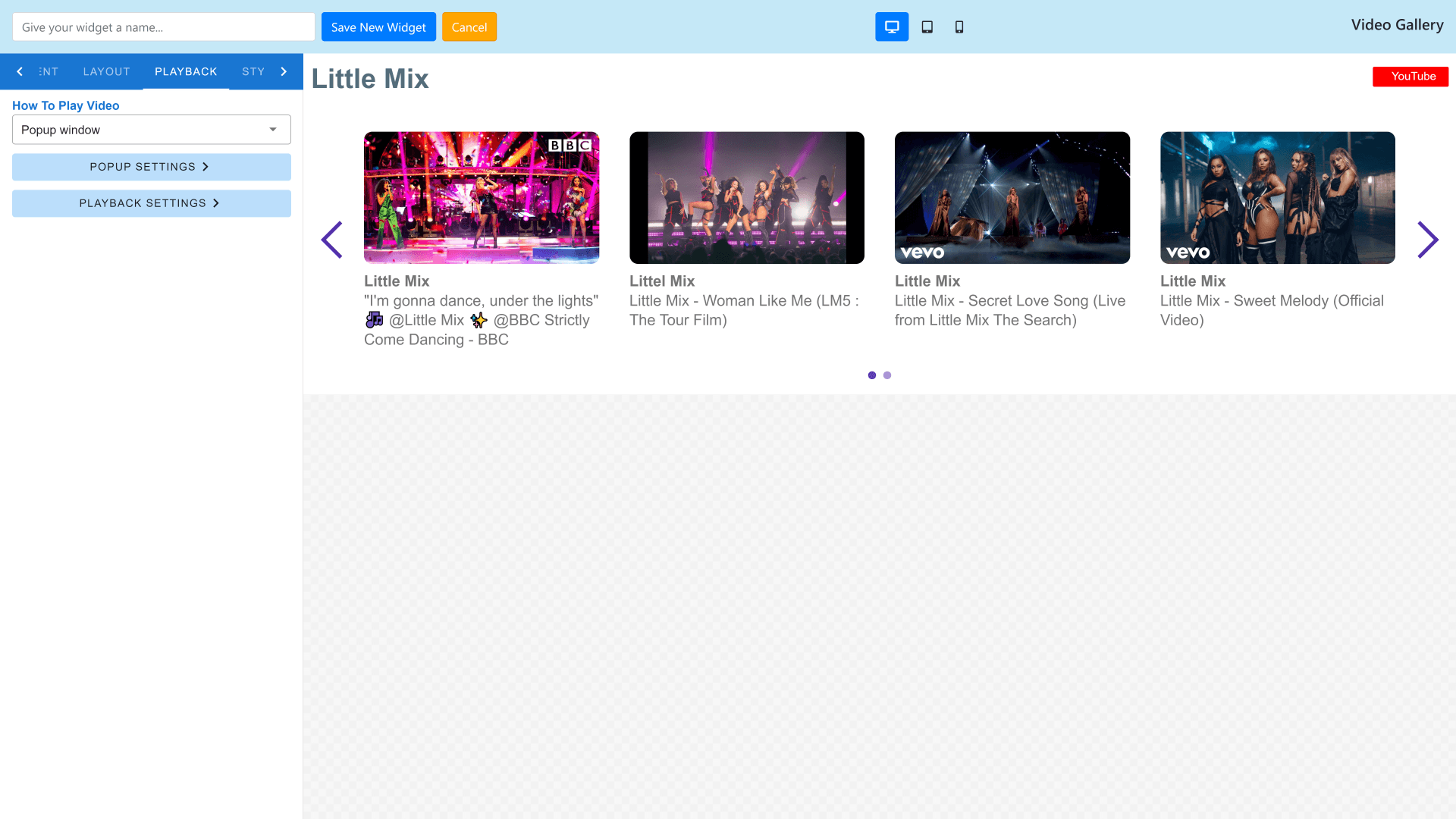Click the Woman Like Me video title
1456x819 pixels.
point(744,310)
